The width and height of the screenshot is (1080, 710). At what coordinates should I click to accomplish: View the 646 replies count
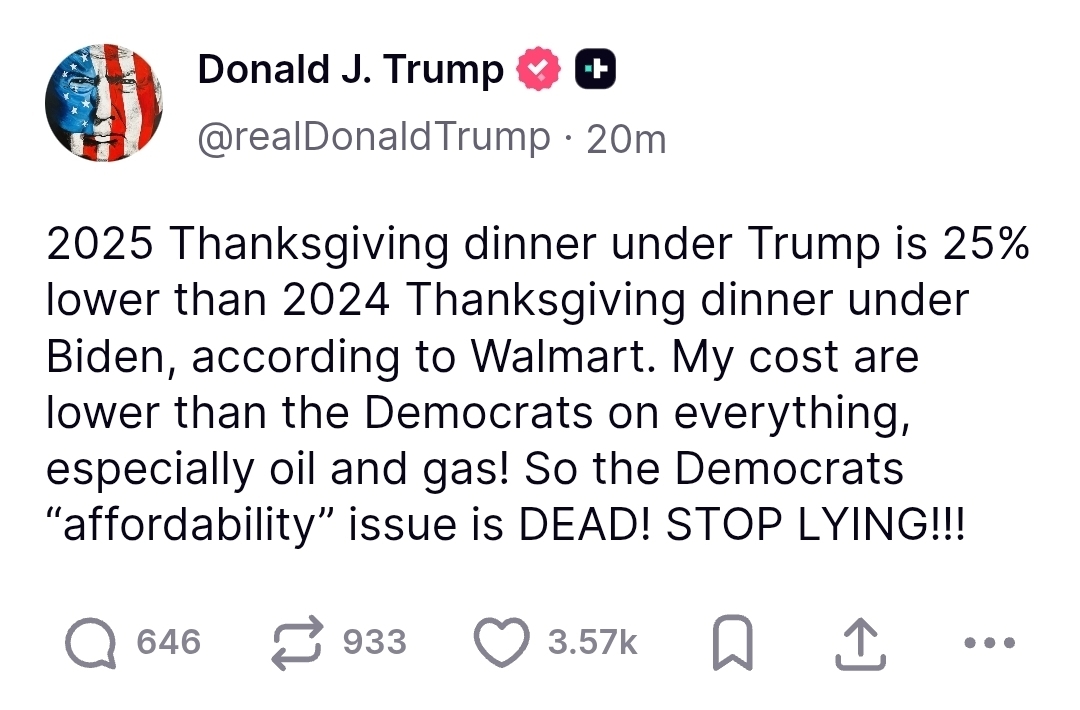point(169,642)
